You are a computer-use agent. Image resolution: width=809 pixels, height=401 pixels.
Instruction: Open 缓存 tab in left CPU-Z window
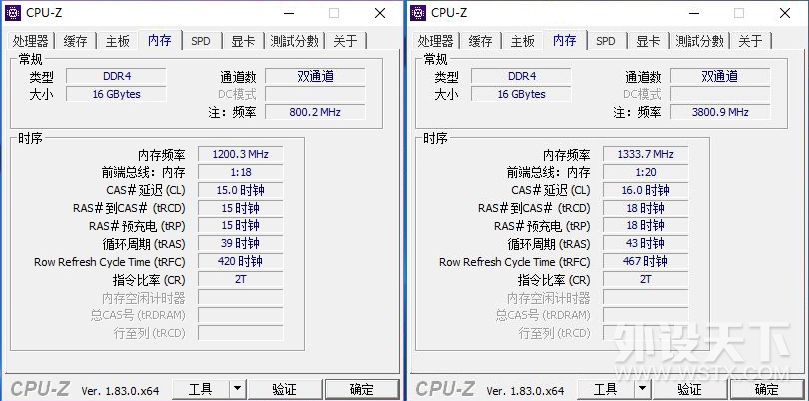coord(75,41)
